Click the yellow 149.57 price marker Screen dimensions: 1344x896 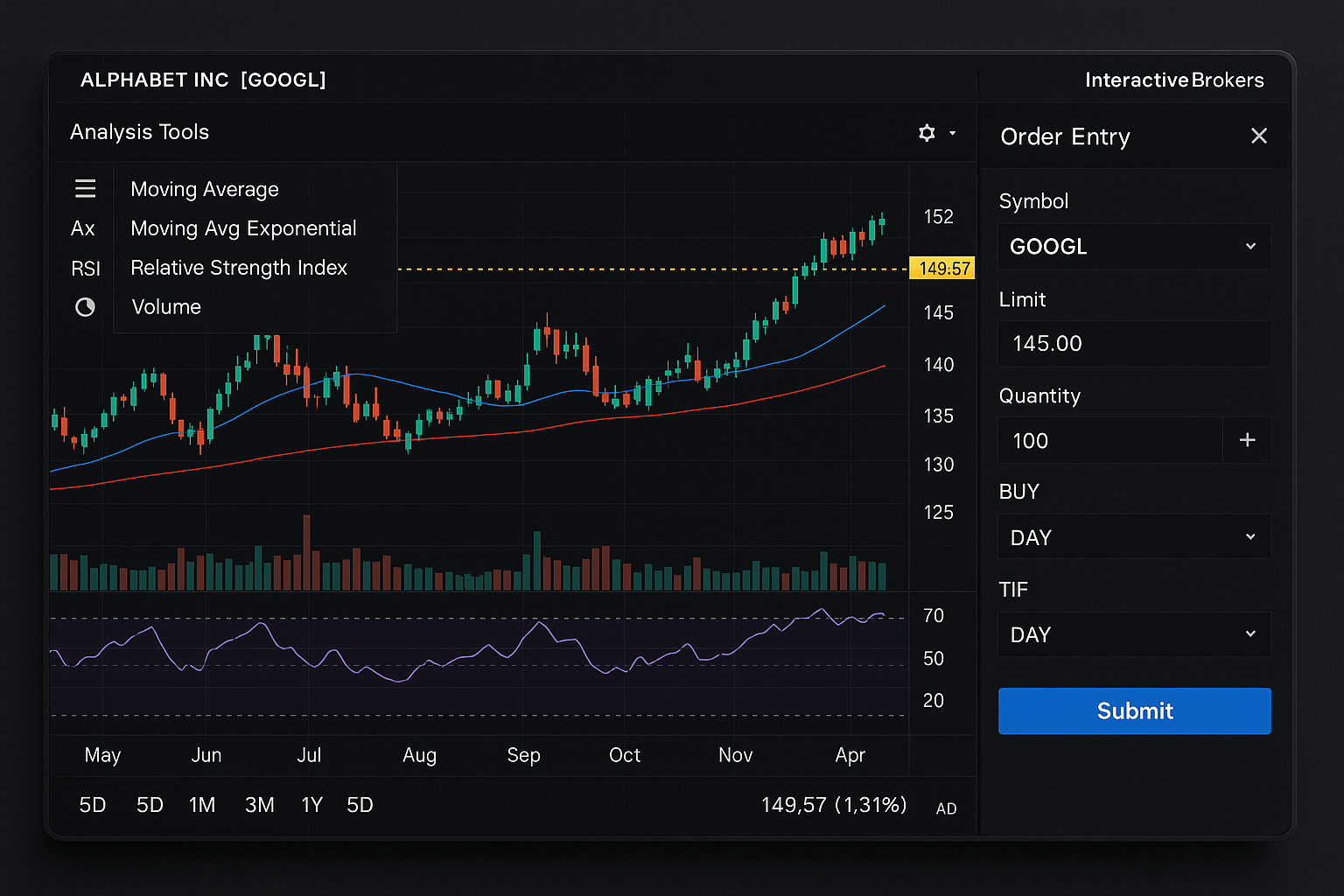click(942, 269)
